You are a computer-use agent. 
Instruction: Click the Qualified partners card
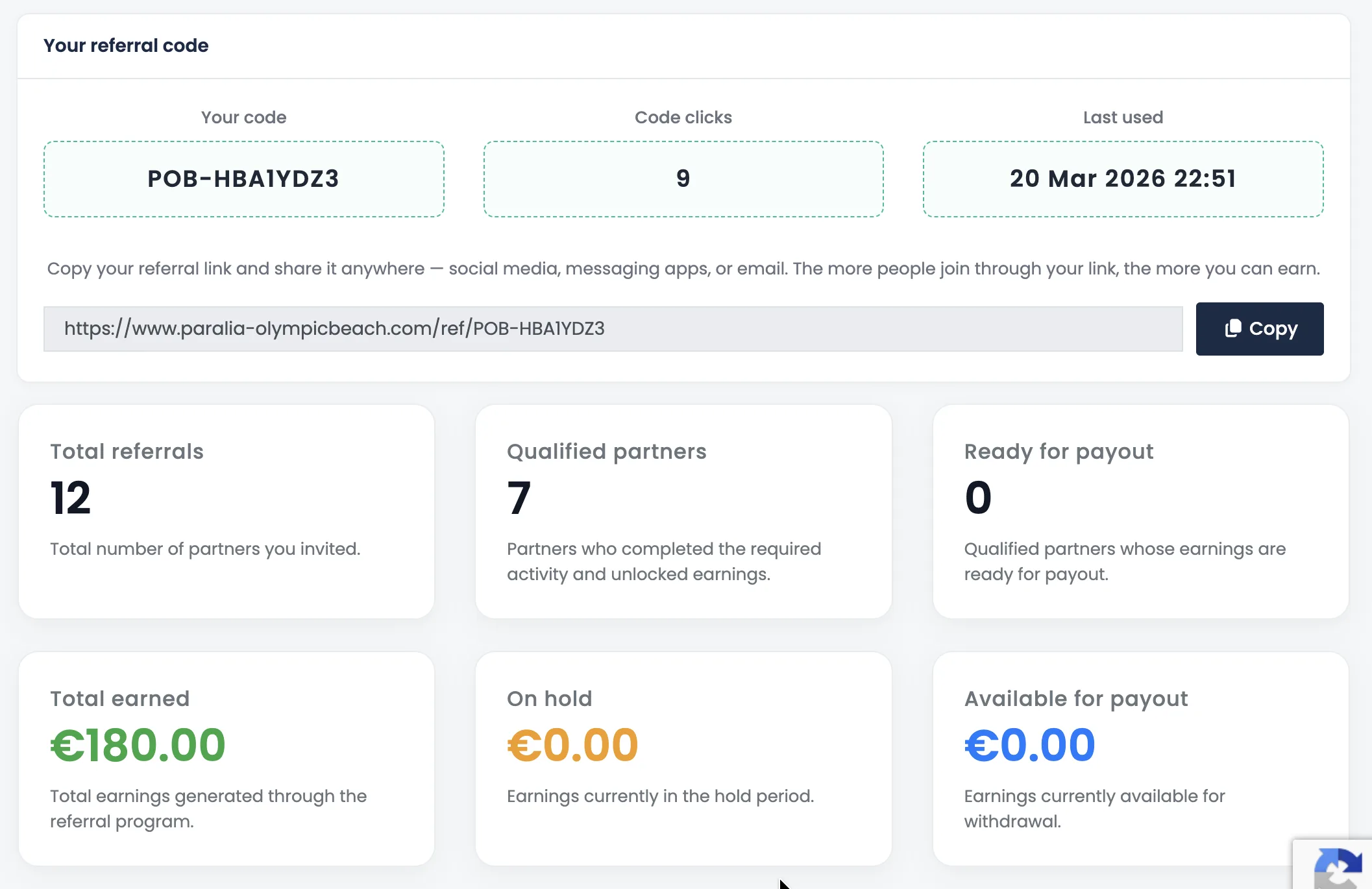pos(683,511)
